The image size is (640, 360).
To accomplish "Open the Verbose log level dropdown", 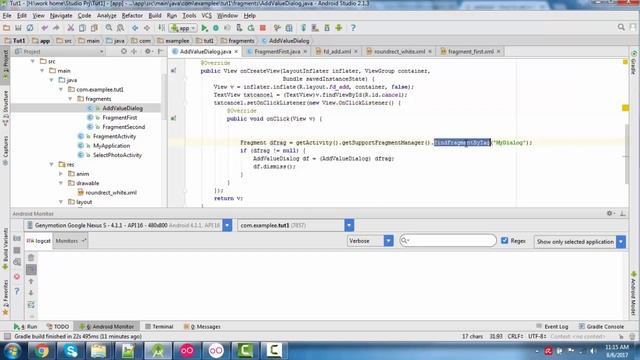I will 388,241.
